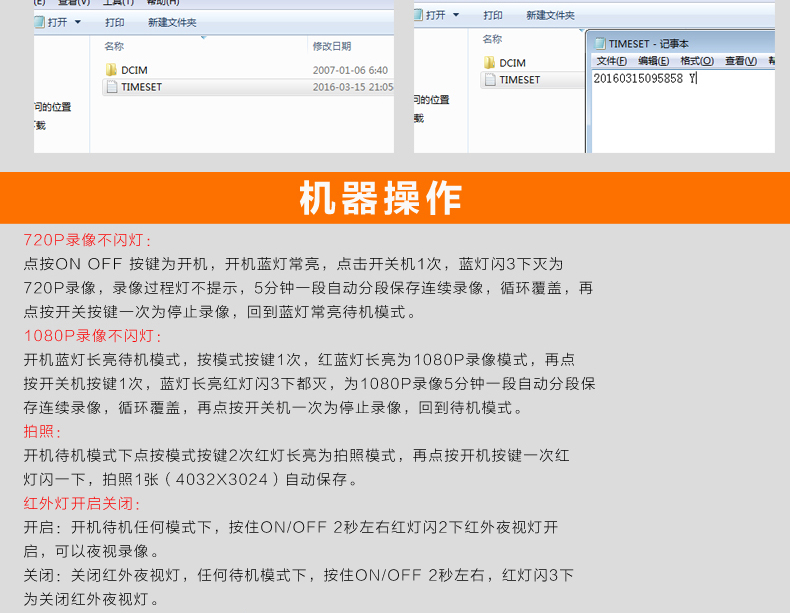
Task: Select the TIMESET file icon in left Explorer window
Action: click(112, 87)
